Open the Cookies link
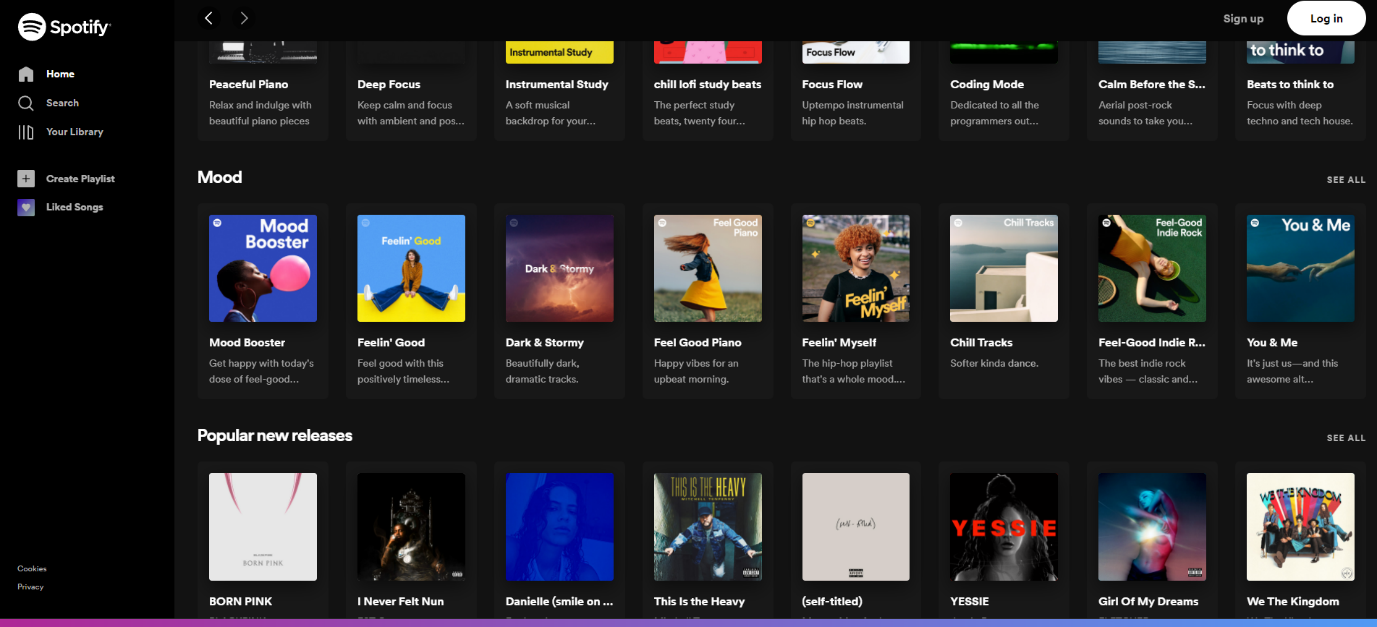Image resolution: width=1377 pixels, height=627 pixels. pos(32,569)
